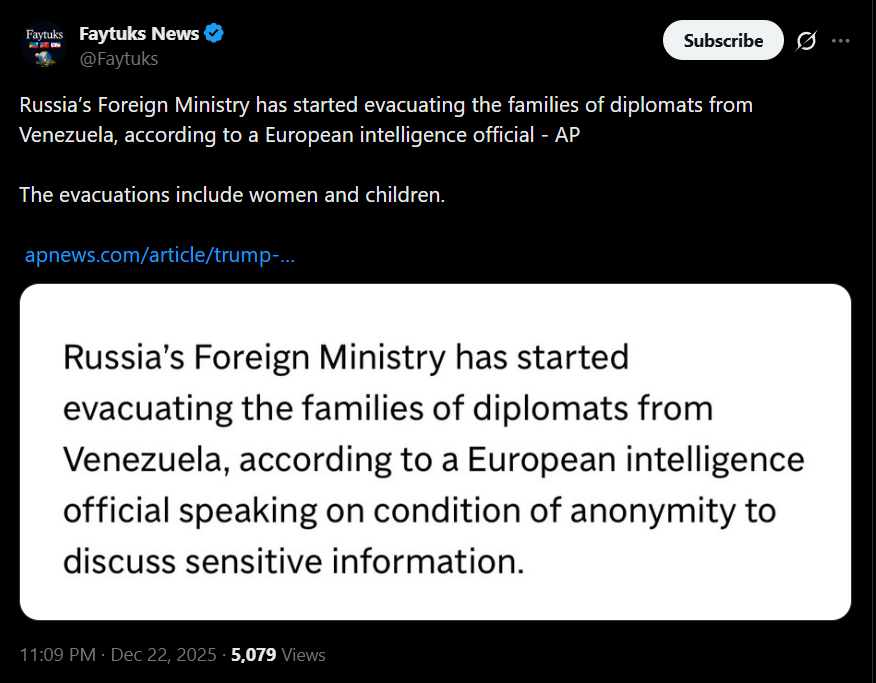Click the sentence about women and children

[231, 194]
